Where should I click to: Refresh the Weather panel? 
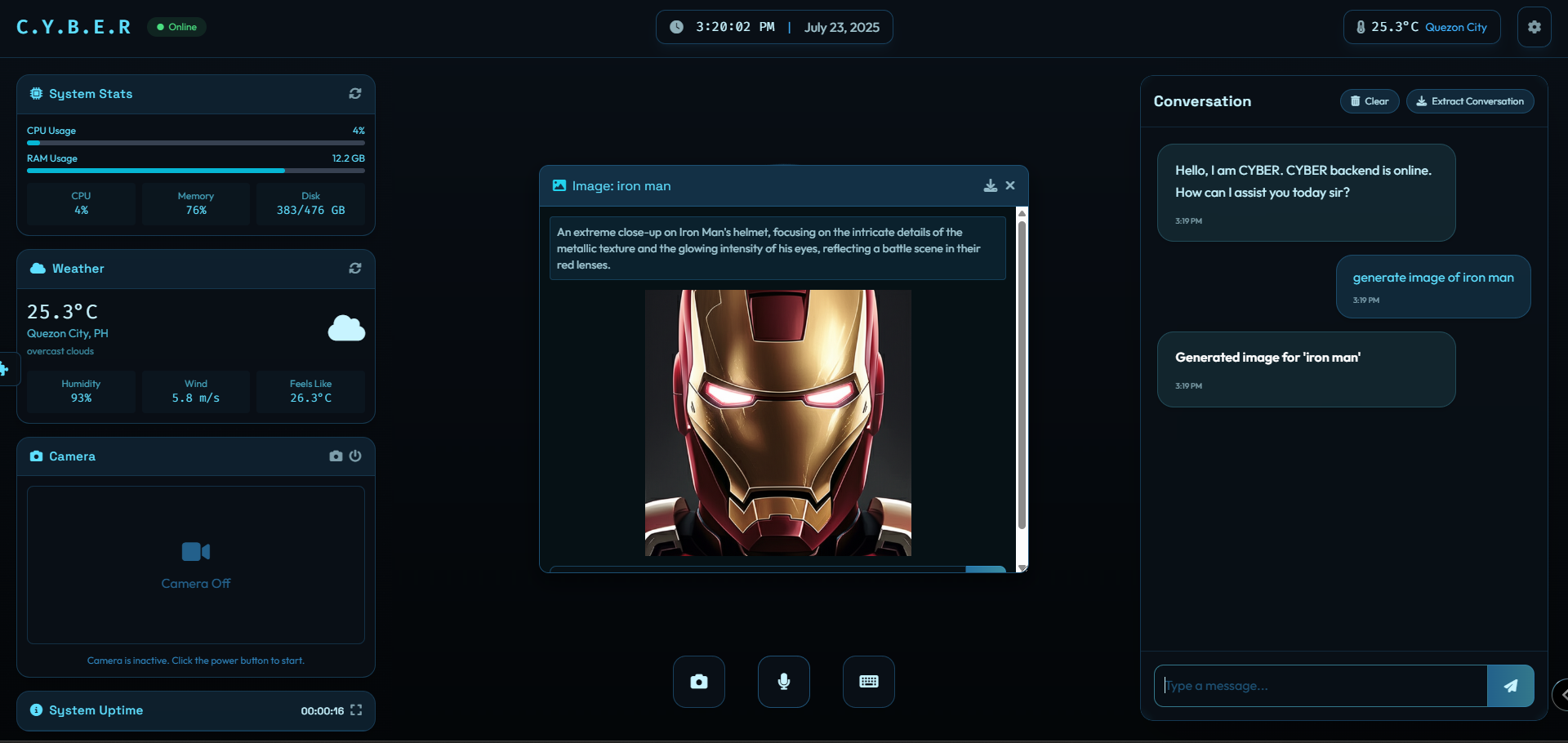[355, 269]
